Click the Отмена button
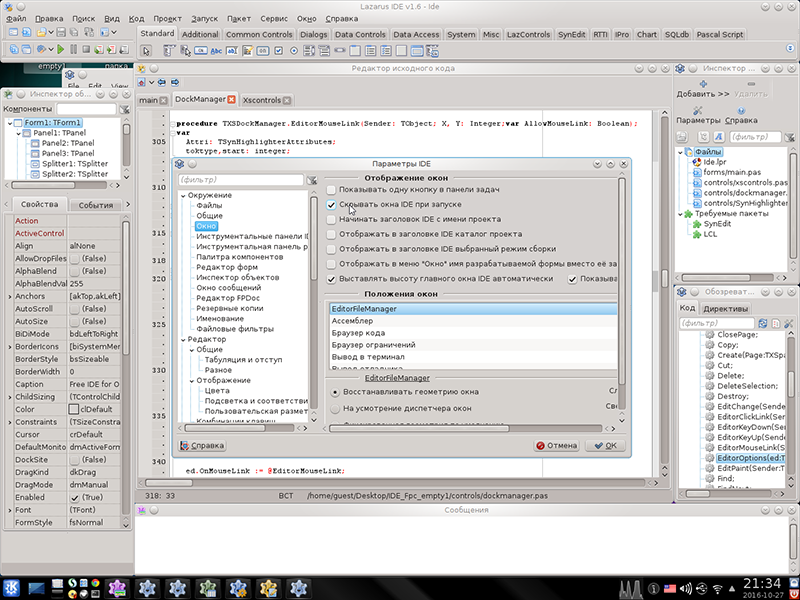 pos(556,445)
